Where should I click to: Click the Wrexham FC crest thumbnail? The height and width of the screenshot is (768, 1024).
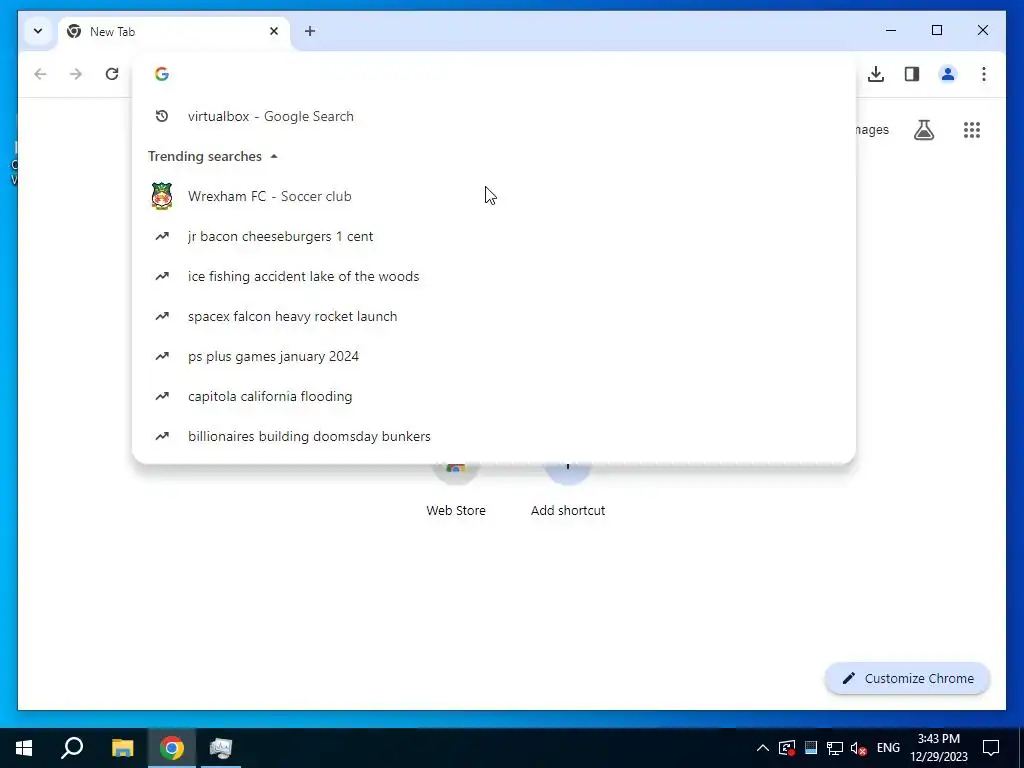(x=162, y=196)
